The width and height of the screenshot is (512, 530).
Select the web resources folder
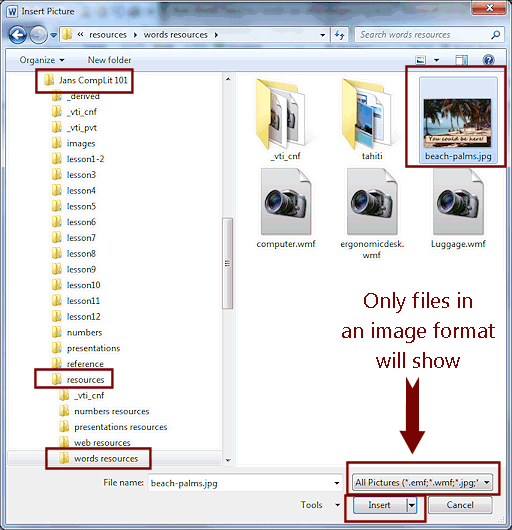[x=95, y=443]
